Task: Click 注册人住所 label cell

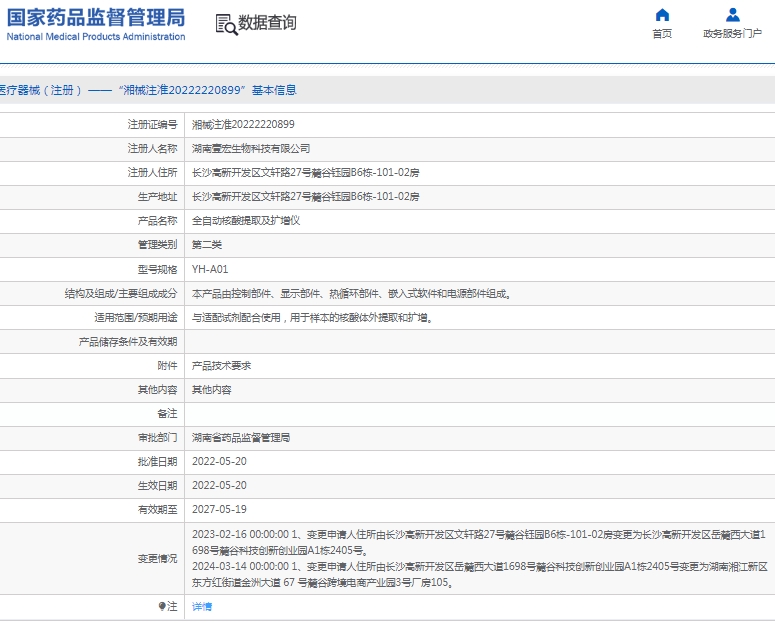Action: tap(152, 173)
